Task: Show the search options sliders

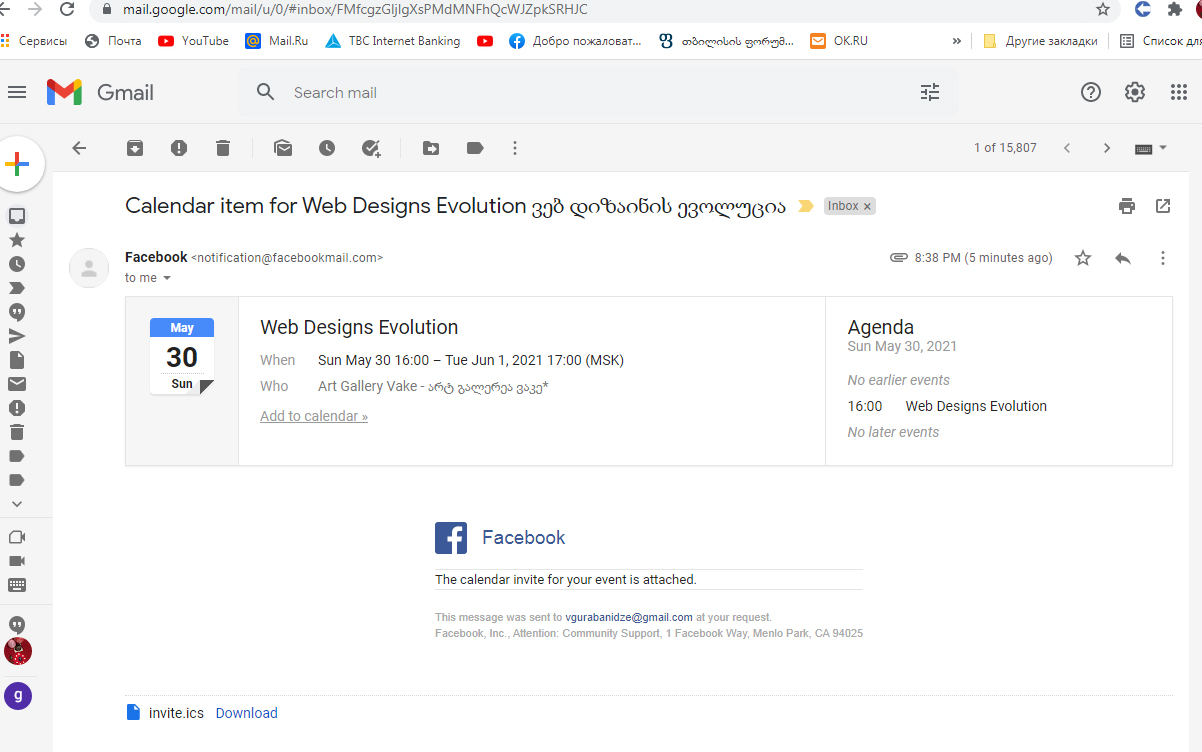Action: coord(930,92)
